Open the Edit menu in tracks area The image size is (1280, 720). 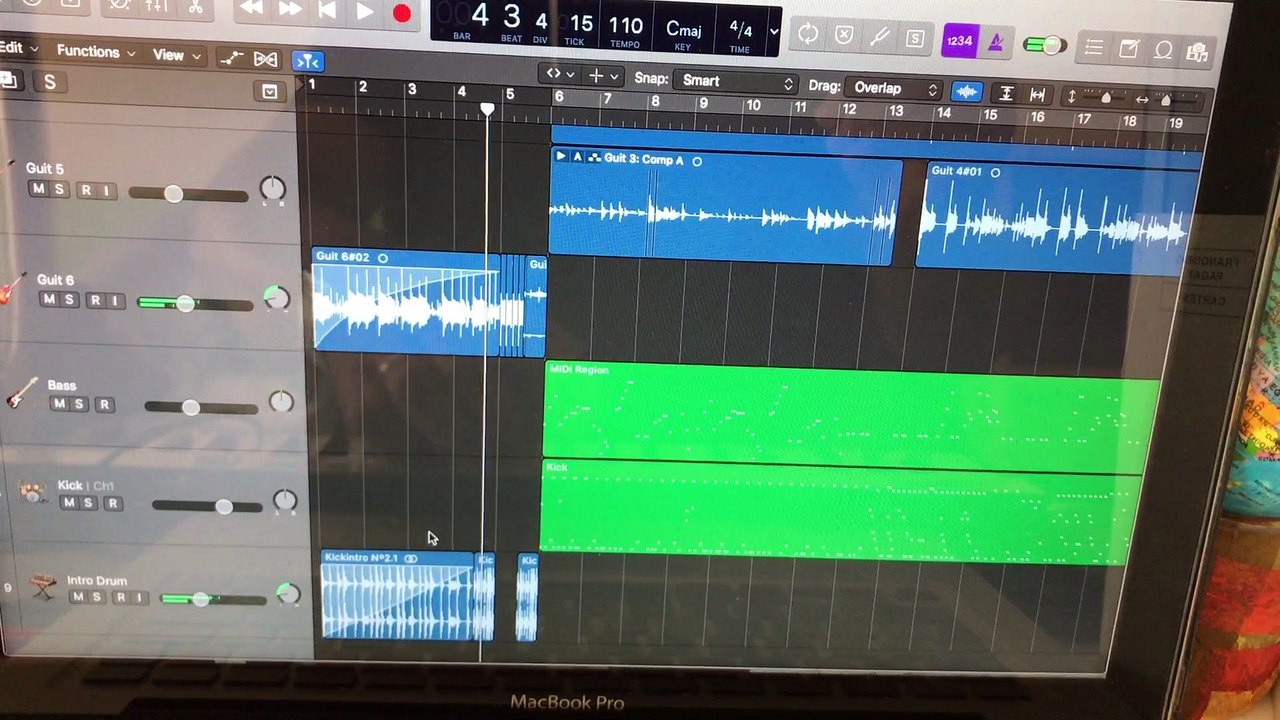click(x=18, y=48)
